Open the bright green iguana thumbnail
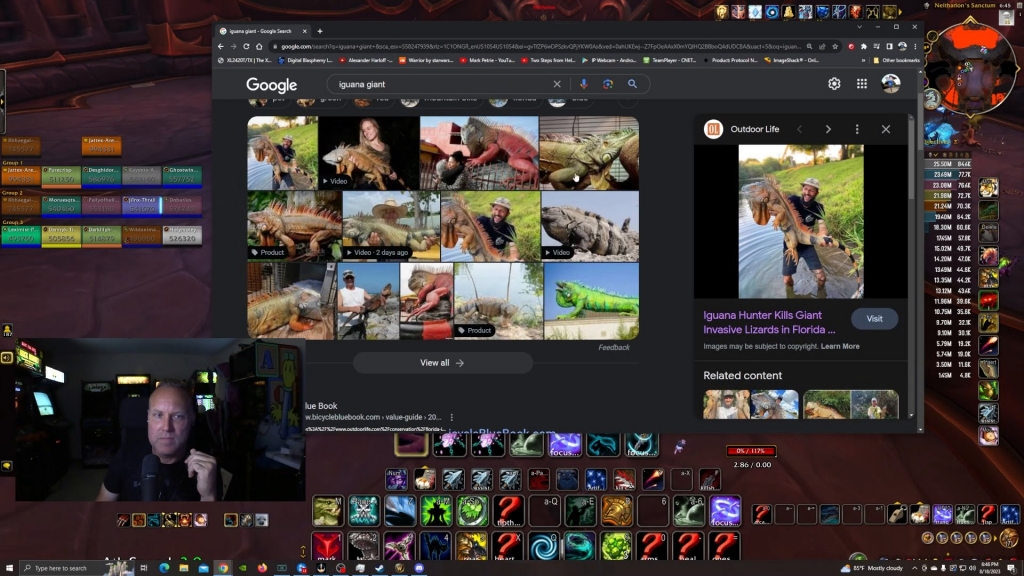1024x576 pixels. coord(592,301)
